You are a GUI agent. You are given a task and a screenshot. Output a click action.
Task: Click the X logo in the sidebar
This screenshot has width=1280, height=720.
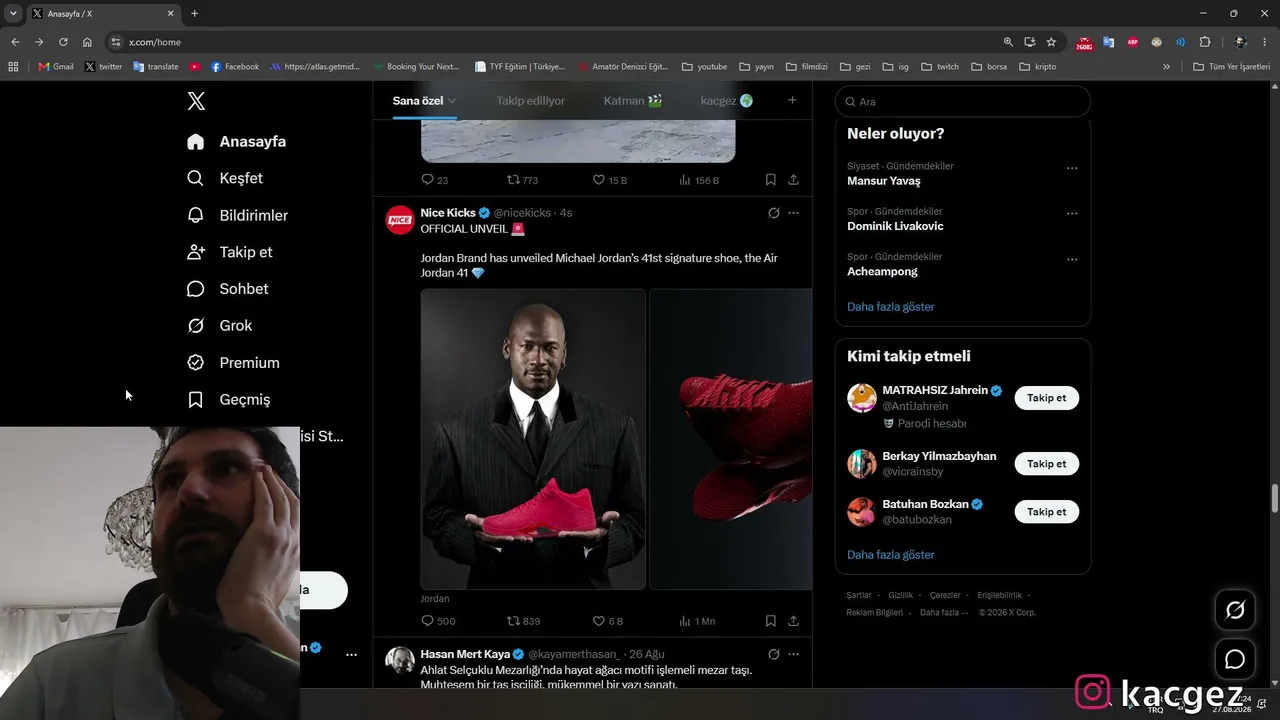pos(196,101)
